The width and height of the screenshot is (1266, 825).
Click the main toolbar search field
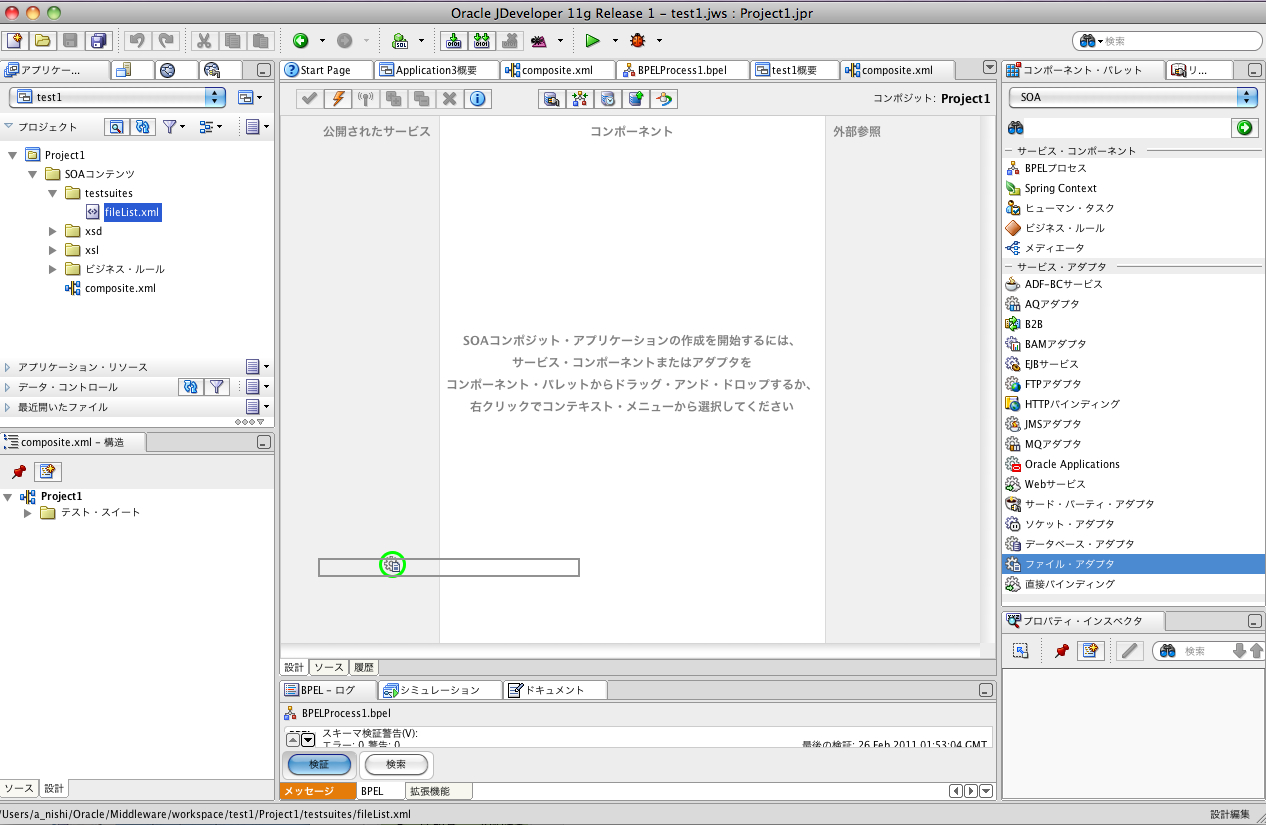point(1167,41)
